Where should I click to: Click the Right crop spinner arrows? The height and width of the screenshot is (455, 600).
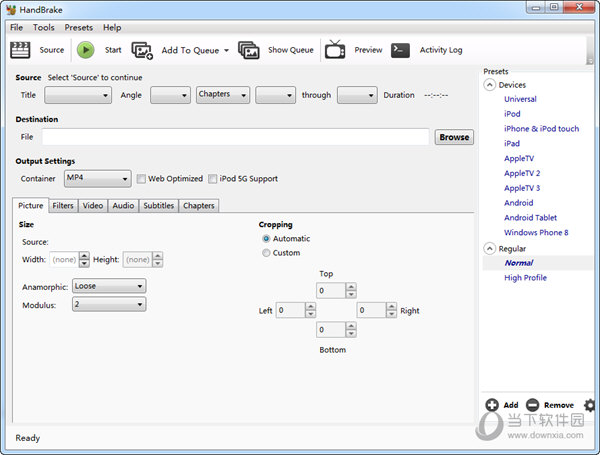click(x=391, y=310)
